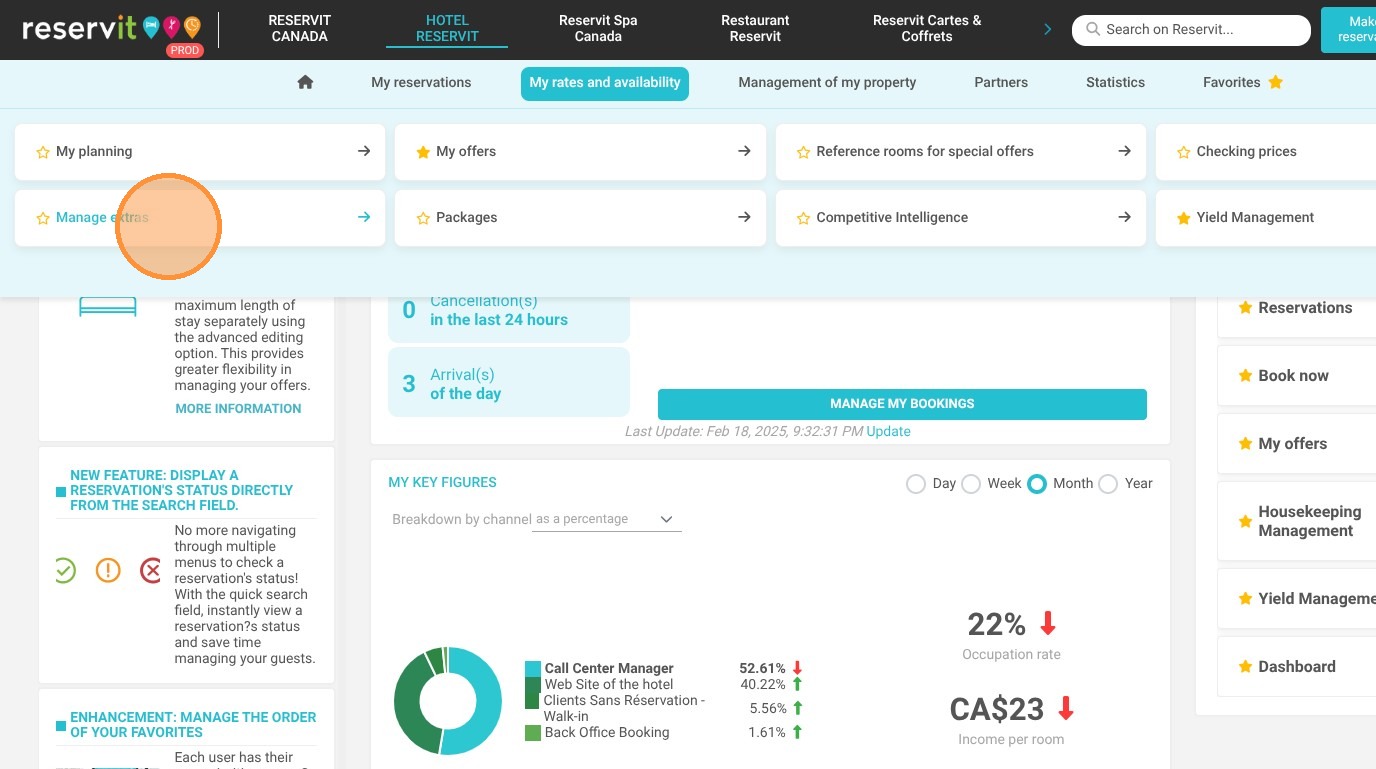The width and height of the screenshot is (1376, 769).
Task: Switch to Reservit Spa Canada property
Action: [598, 28]
